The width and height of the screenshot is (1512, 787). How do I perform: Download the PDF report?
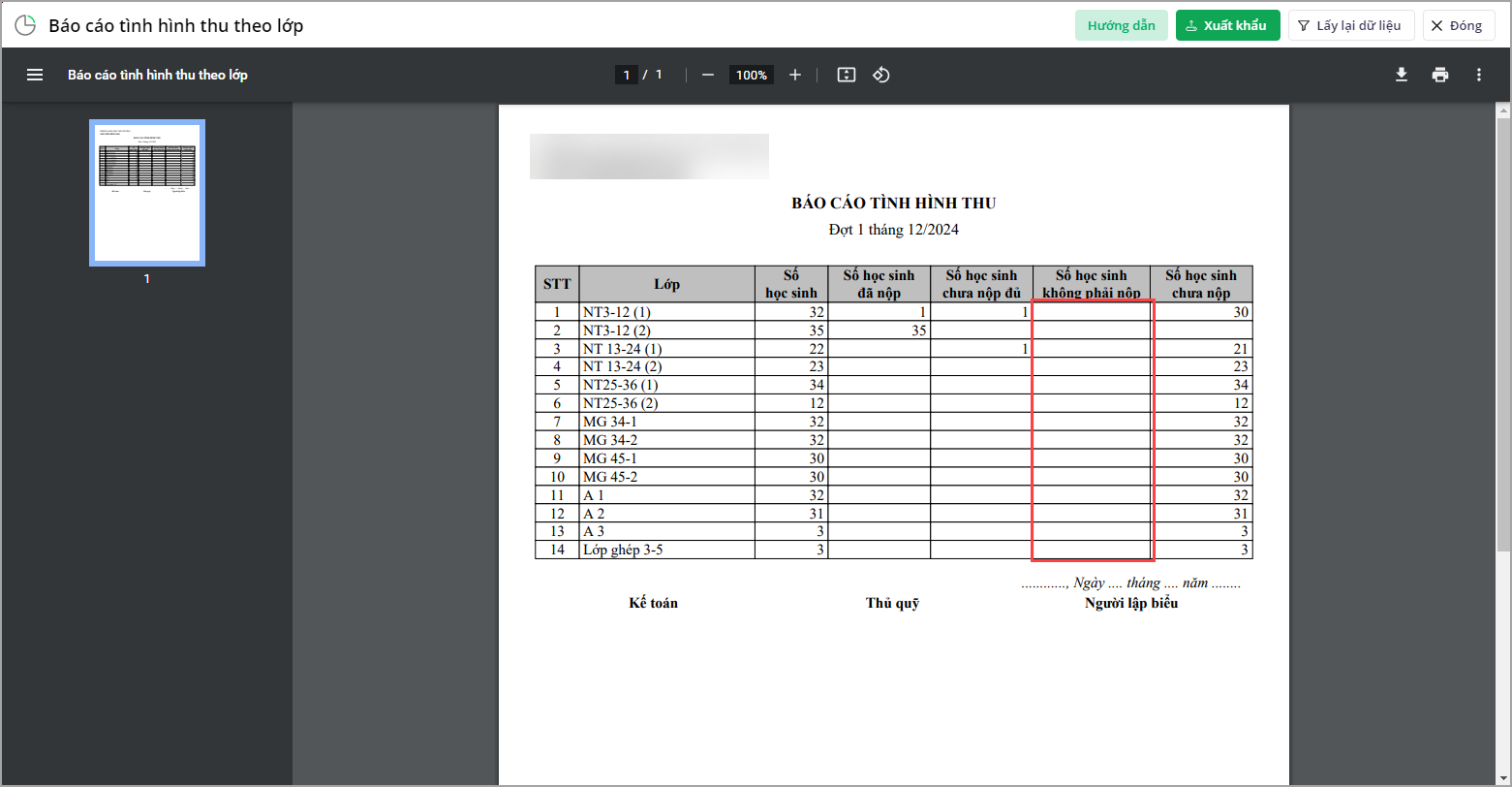[x=1402, y=75]
